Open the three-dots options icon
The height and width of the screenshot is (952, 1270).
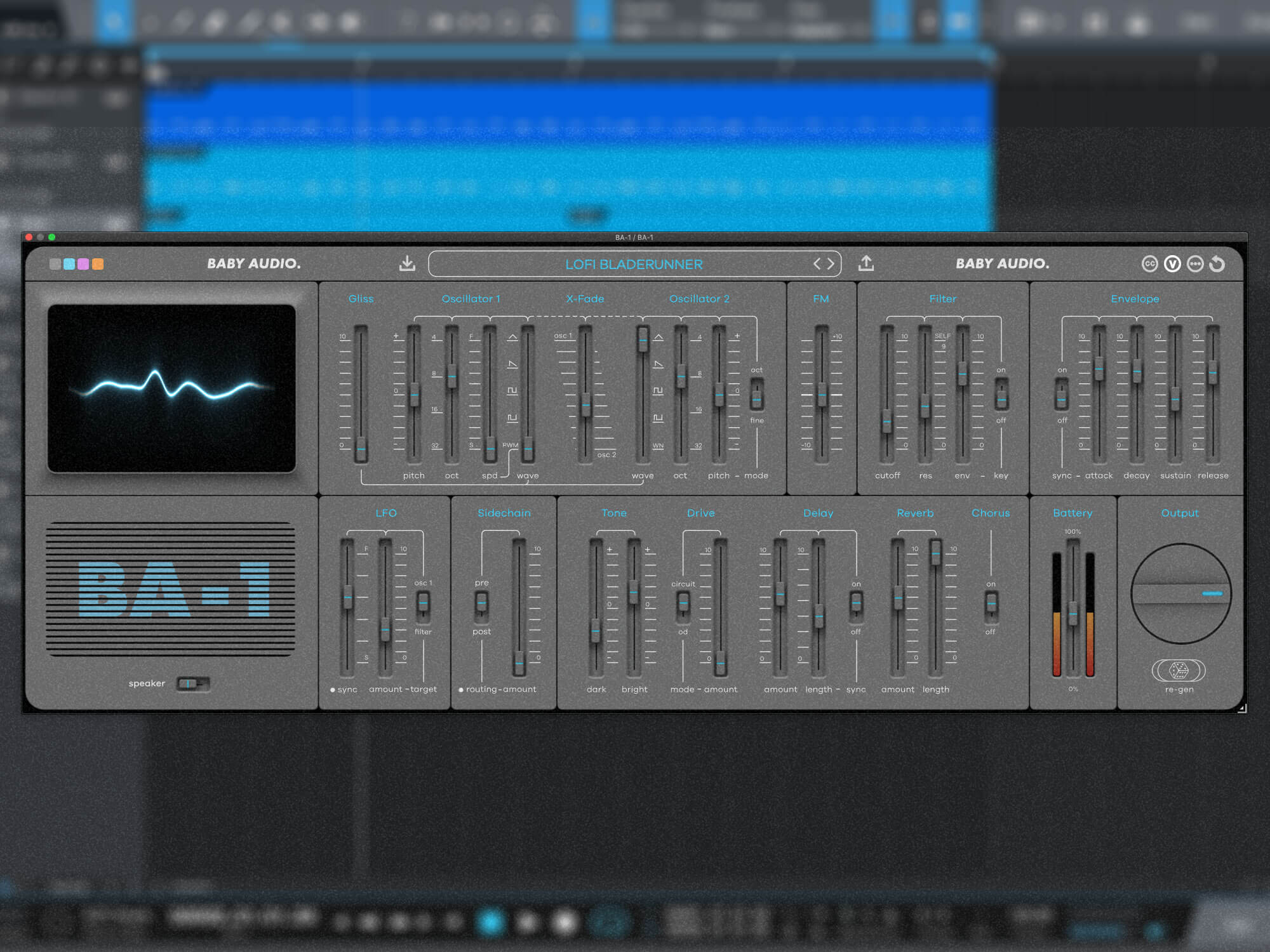tap(1195, 264)
